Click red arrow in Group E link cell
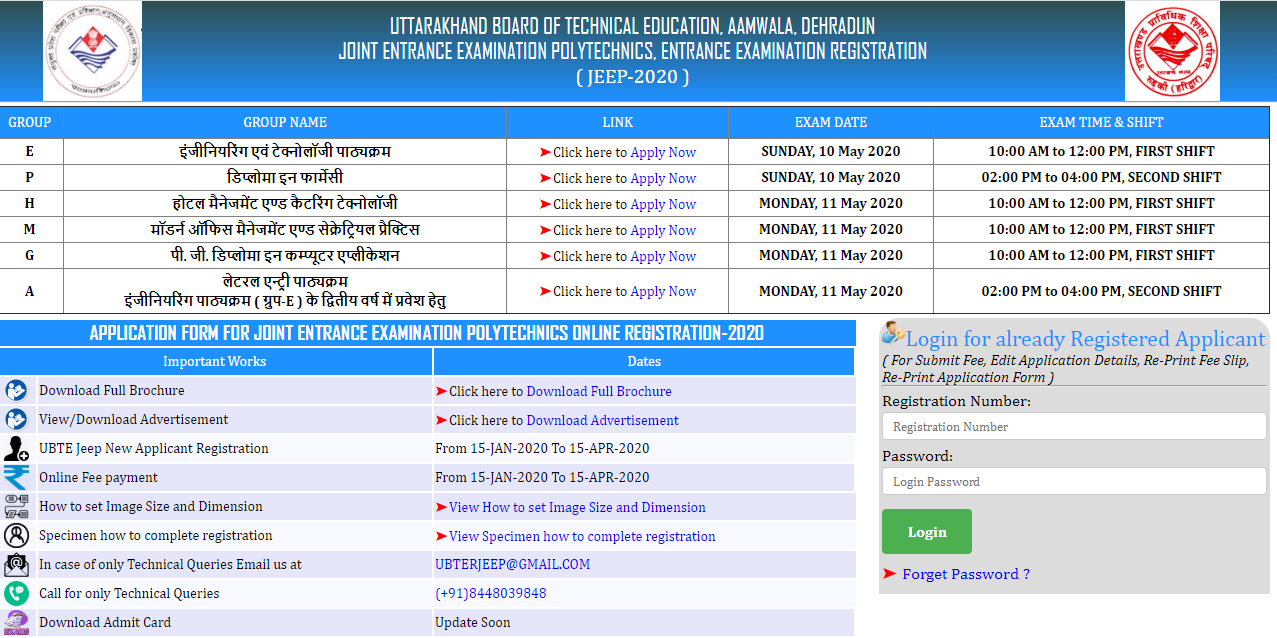 545,152
